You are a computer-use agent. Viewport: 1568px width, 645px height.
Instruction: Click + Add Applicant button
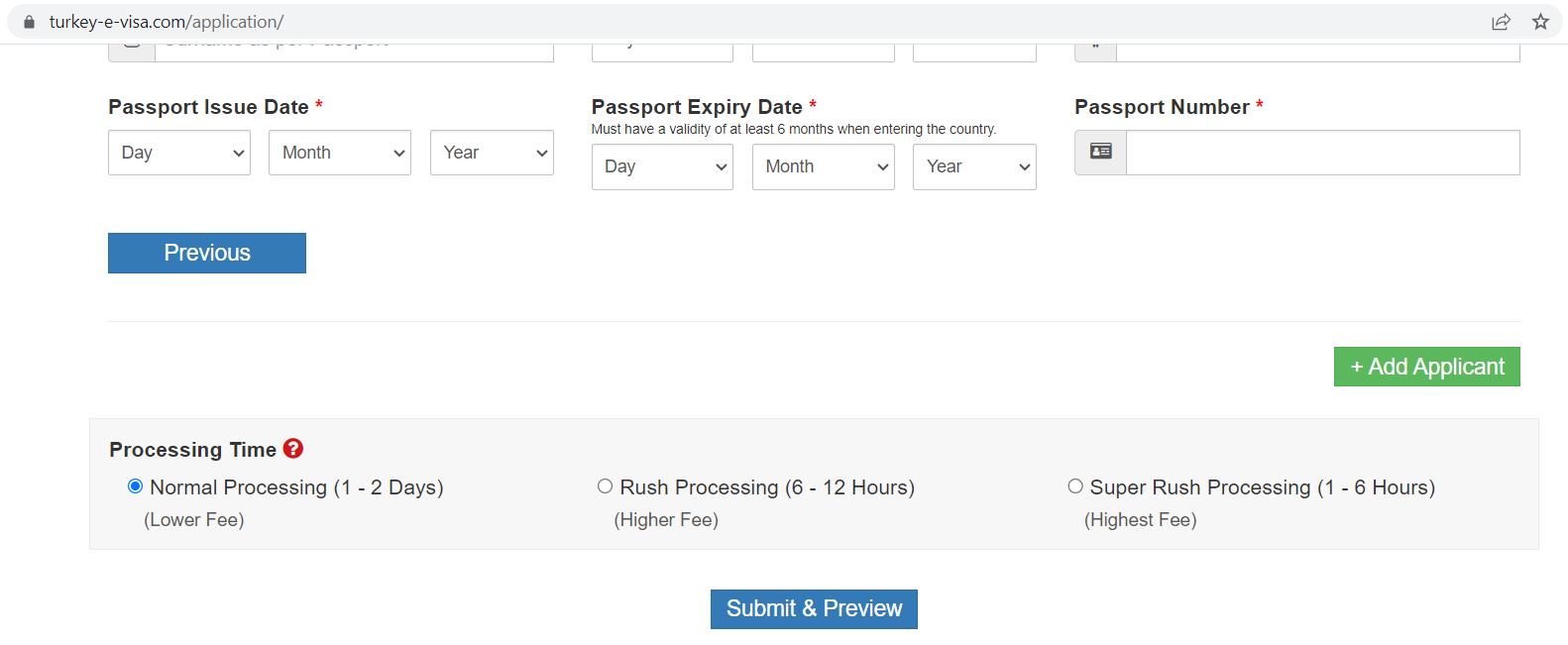1427,367
